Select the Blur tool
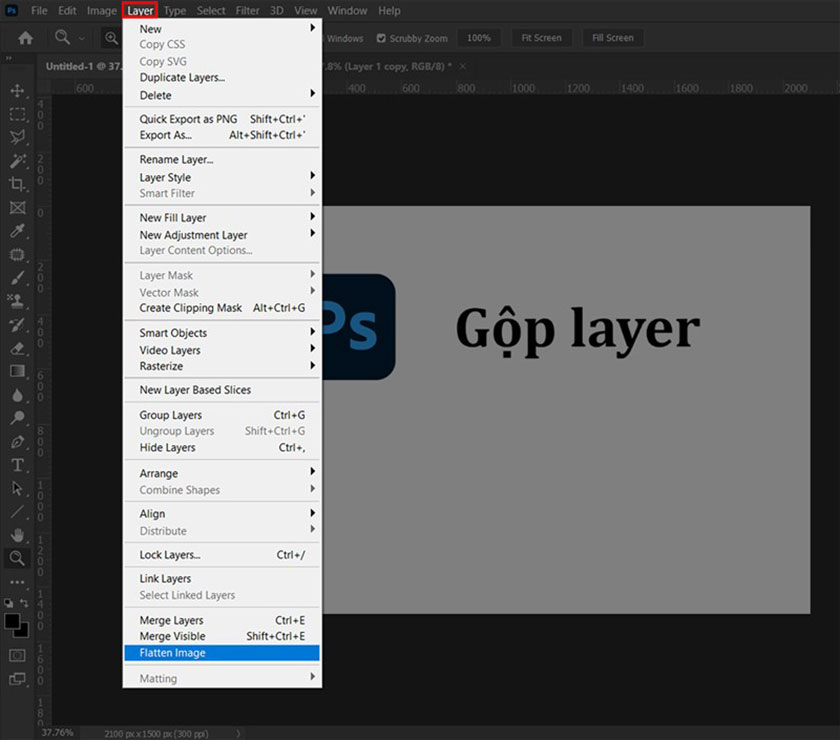This screenshot has height=740, width=840. coord(17,395)
